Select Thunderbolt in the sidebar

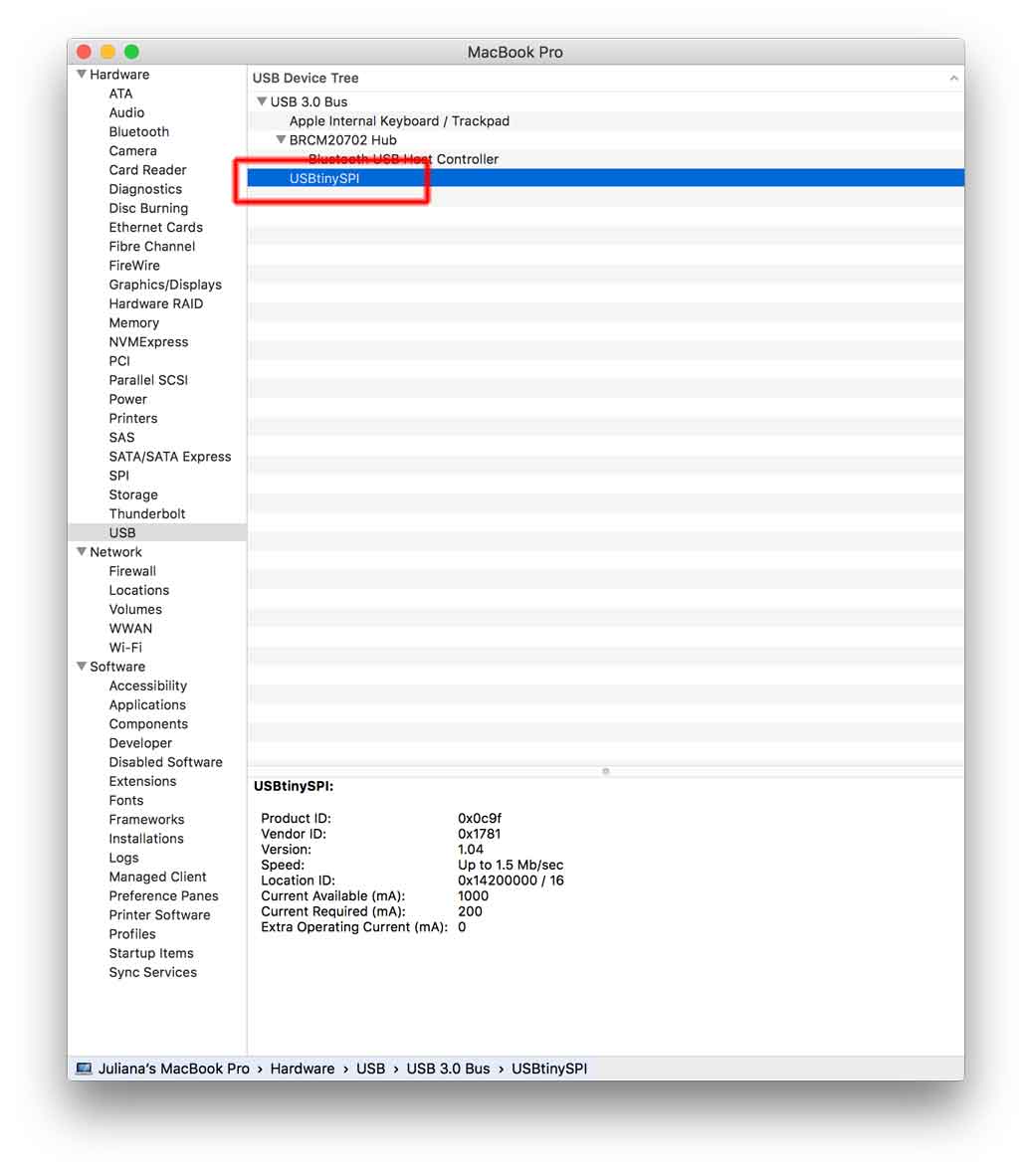tap(147, 513)
